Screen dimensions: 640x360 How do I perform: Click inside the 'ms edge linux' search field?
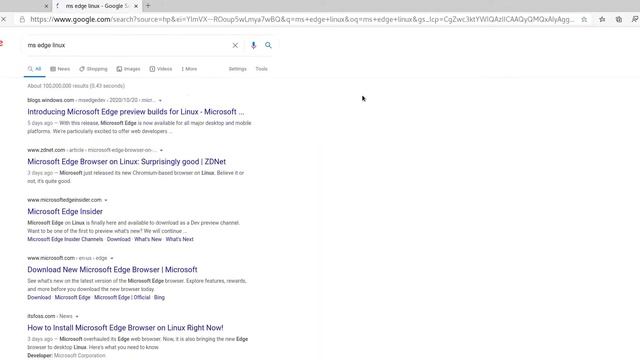pos(127,45)
